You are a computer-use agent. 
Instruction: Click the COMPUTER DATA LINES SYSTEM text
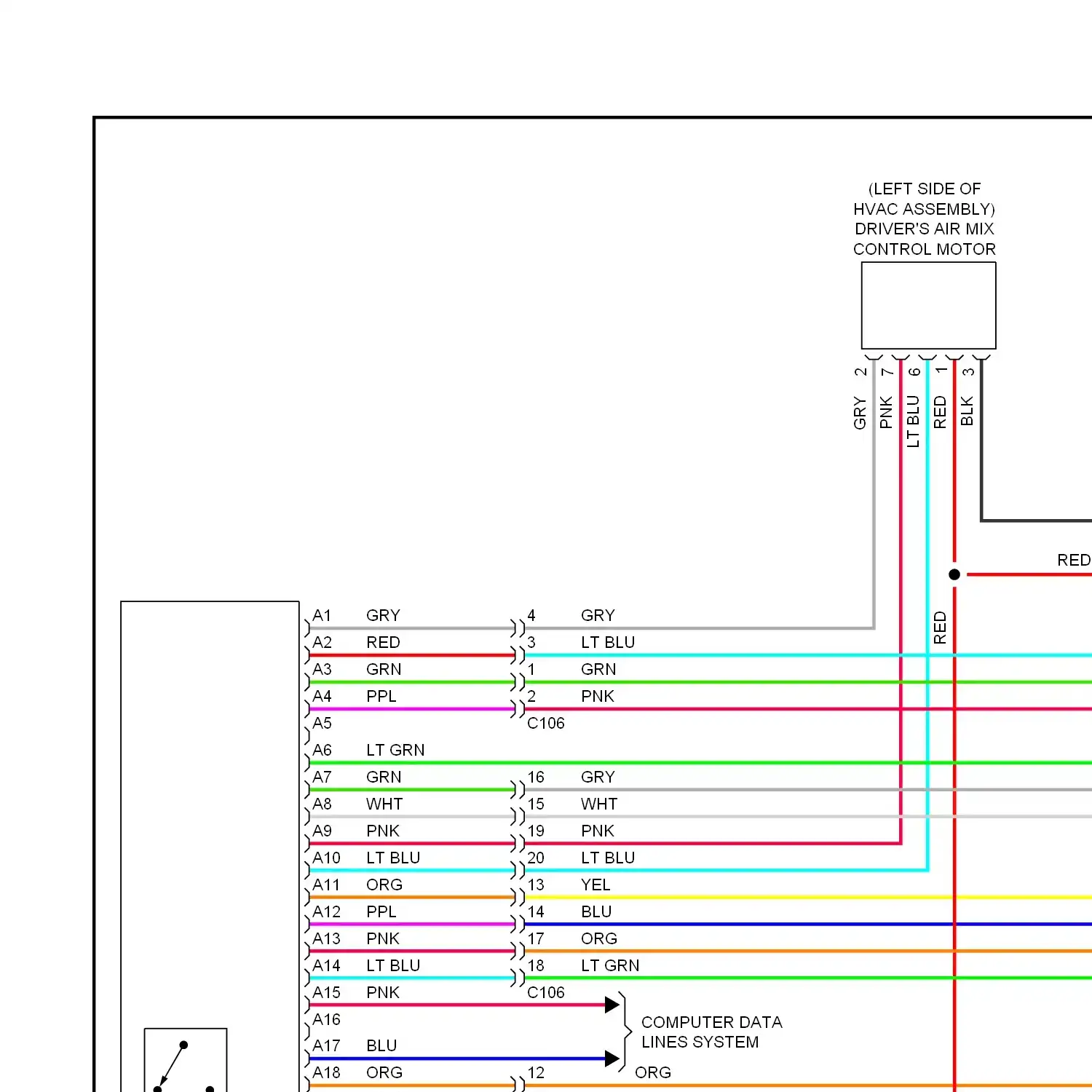(711, 1032)
